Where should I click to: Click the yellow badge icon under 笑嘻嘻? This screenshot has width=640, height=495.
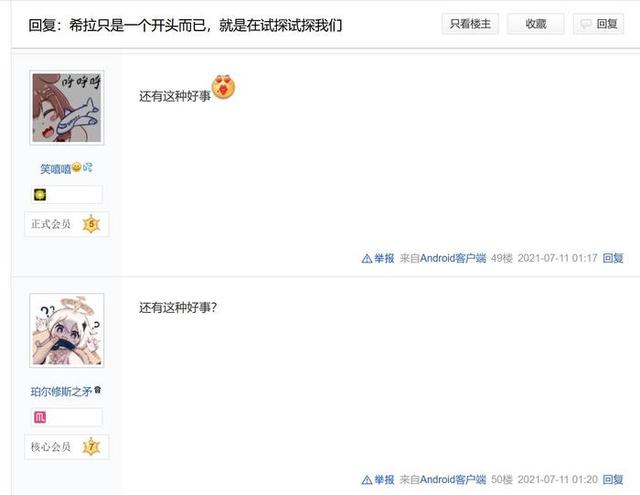[x=40, y=195]
